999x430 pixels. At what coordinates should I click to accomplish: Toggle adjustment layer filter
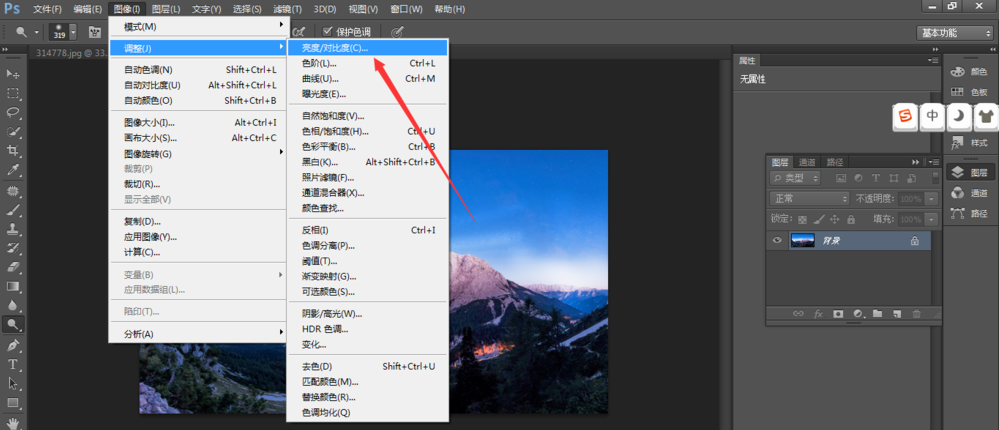click(858, 178)
